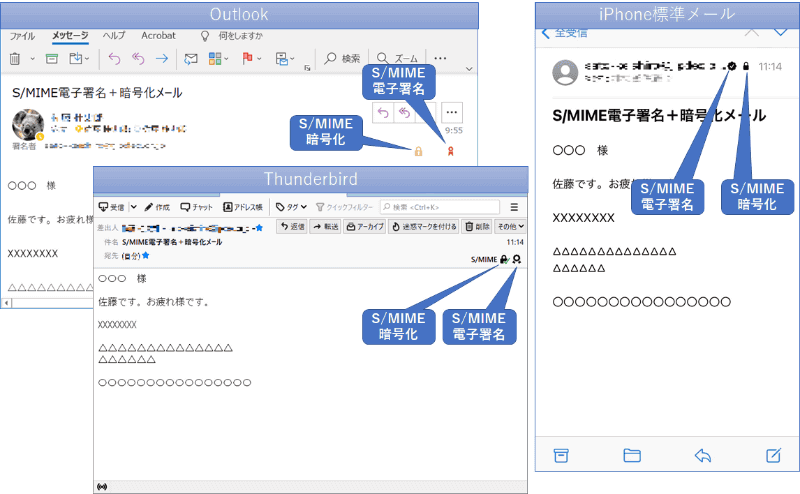Click next message down arrow in iPhone Mail
Image resolution: width=800 pixels, height=494 pixels.
coord(781,32)
